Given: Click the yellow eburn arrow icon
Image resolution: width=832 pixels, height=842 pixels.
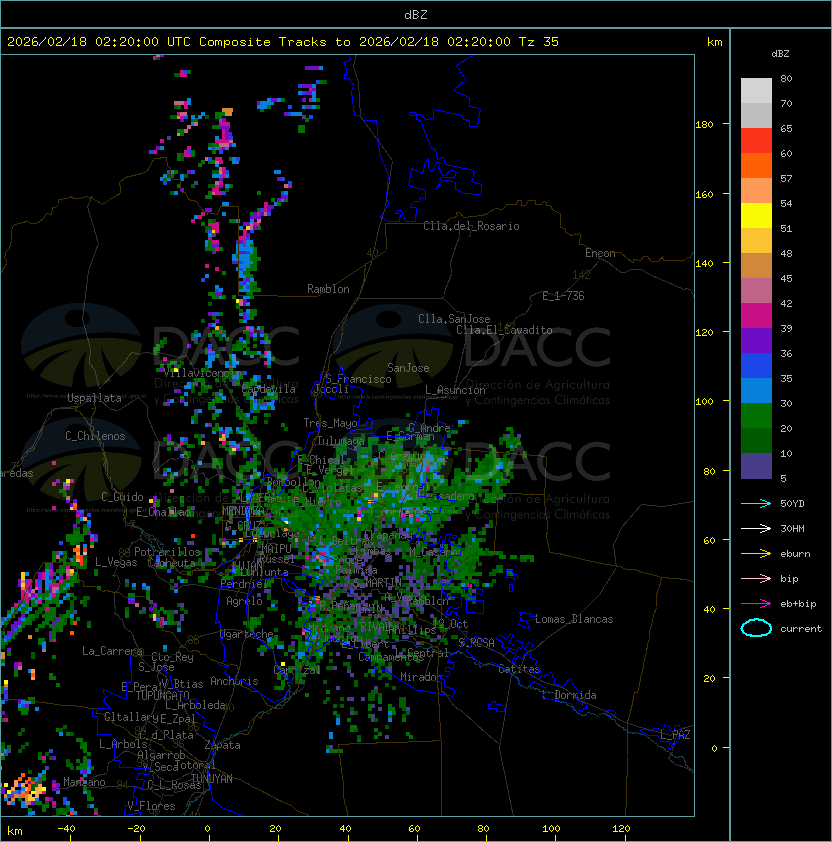Looking at the screenshot, I should click(756, 554).
